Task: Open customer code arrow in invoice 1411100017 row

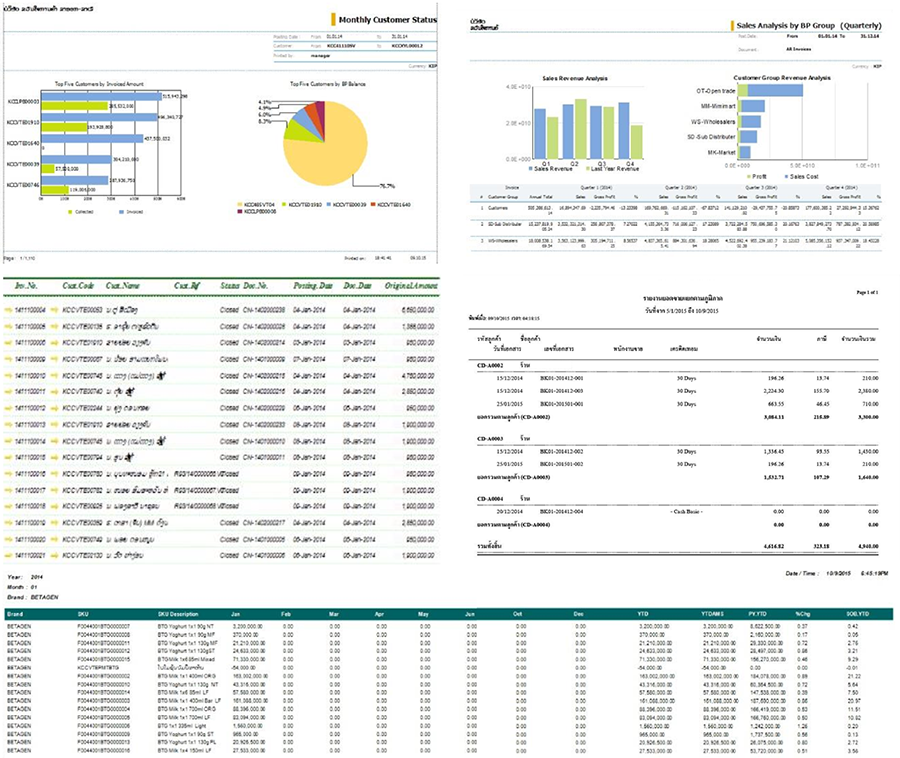Action: [55, 491]
